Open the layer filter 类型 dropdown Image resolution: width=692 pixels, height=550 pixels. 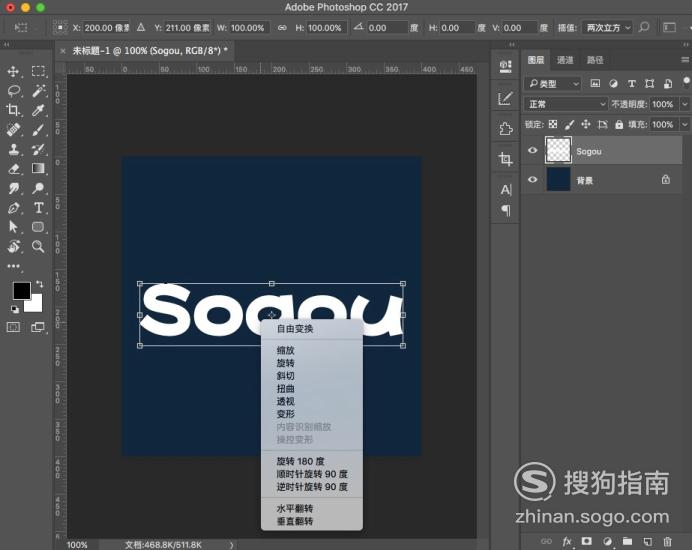point(553,83)
